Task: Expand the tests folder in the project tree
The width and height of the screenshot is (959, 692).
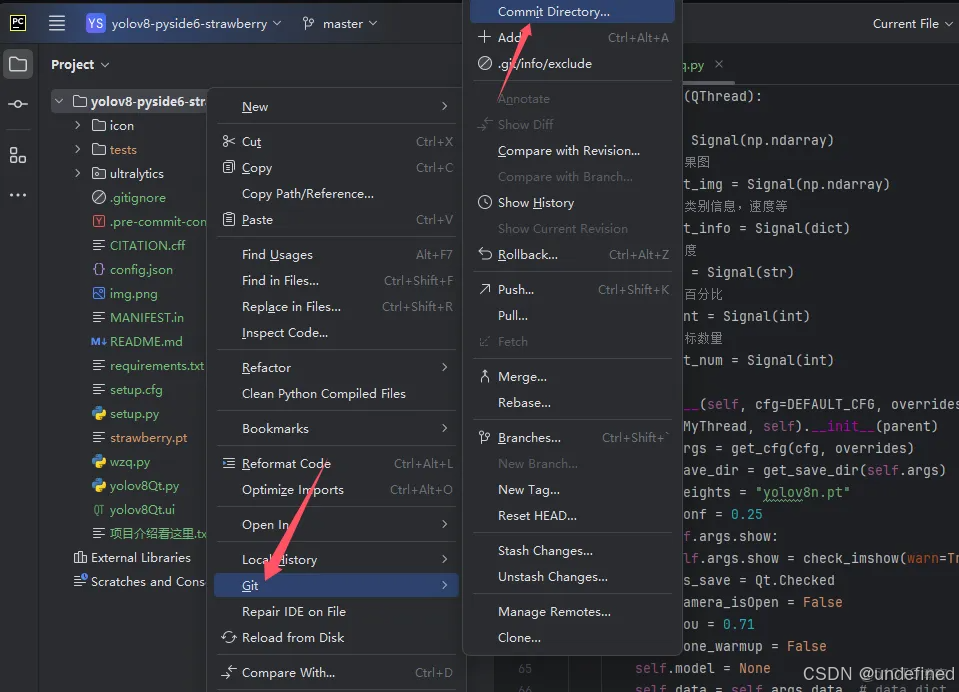Action: click(78, 149)
